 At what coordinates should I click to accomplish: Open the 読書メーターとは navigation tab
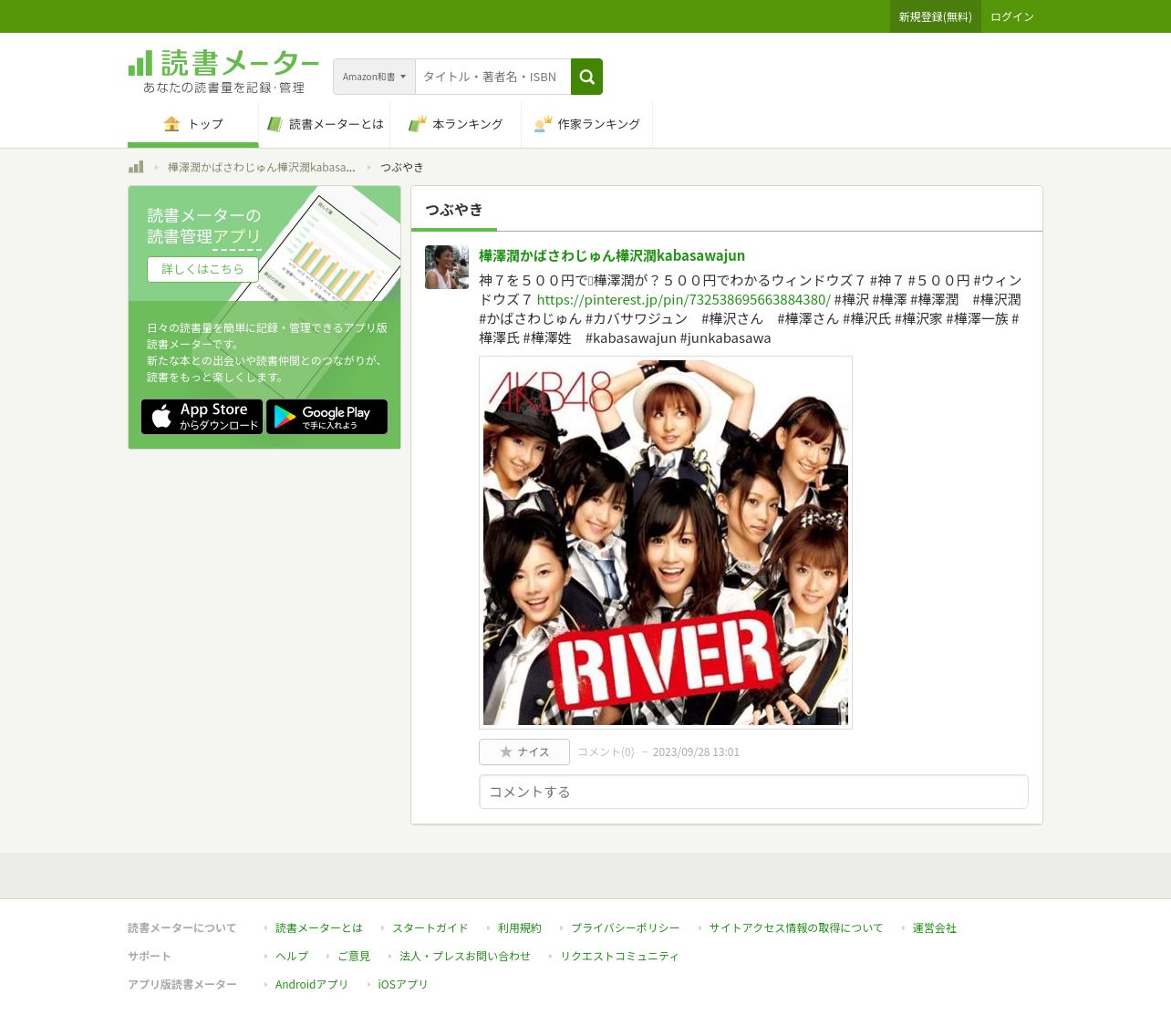[x=325, y=124]
